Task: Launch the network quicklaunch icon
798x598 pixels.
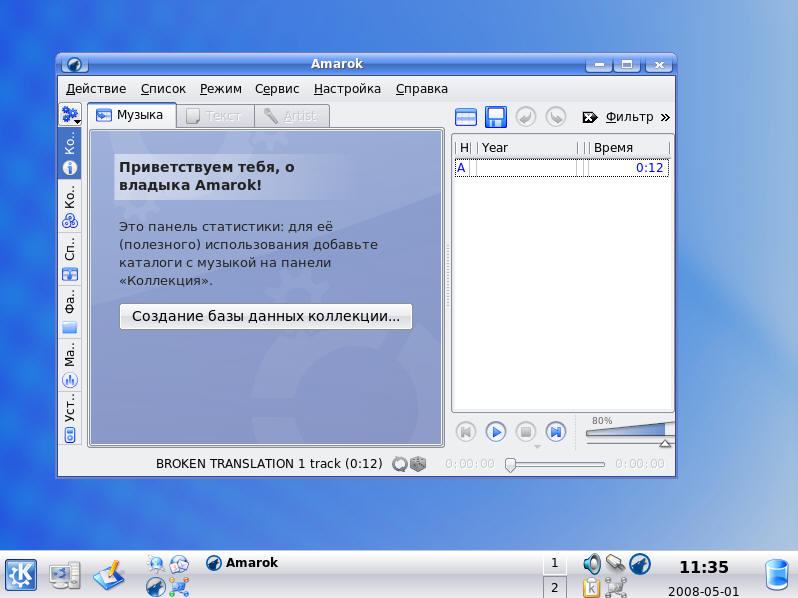Action: point(179,587)
